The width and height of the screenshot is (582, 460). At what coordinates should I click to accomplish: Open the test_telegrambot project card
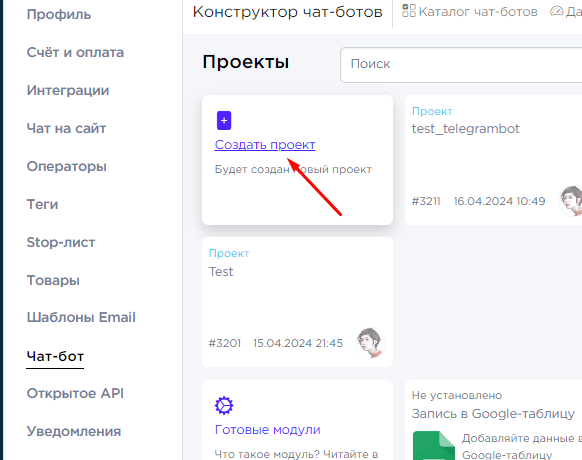tap(493, 160)
